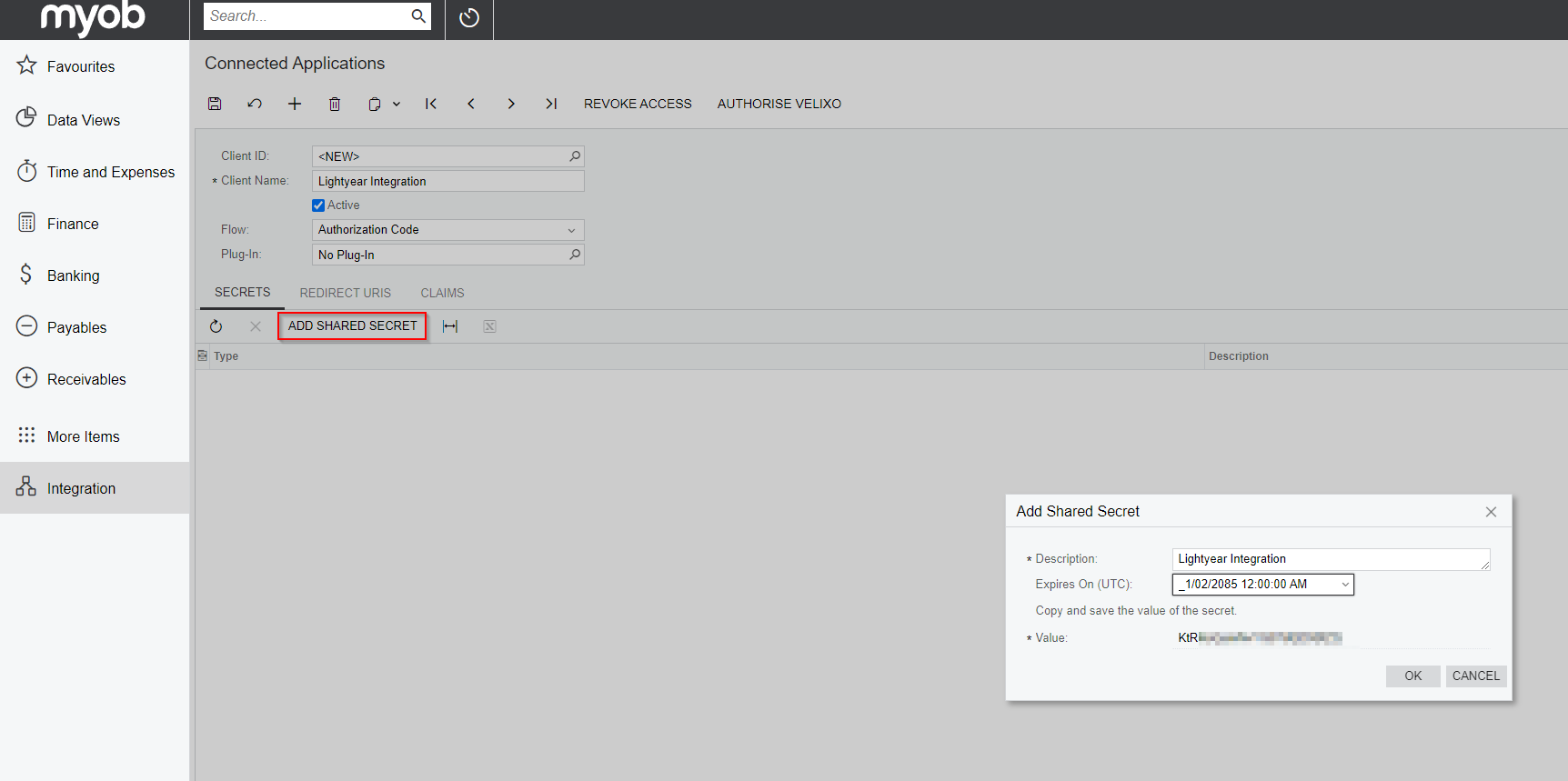Click REVOKE ACCESS button
Screen dimensions: 1568x781
(x=638, y=104)
